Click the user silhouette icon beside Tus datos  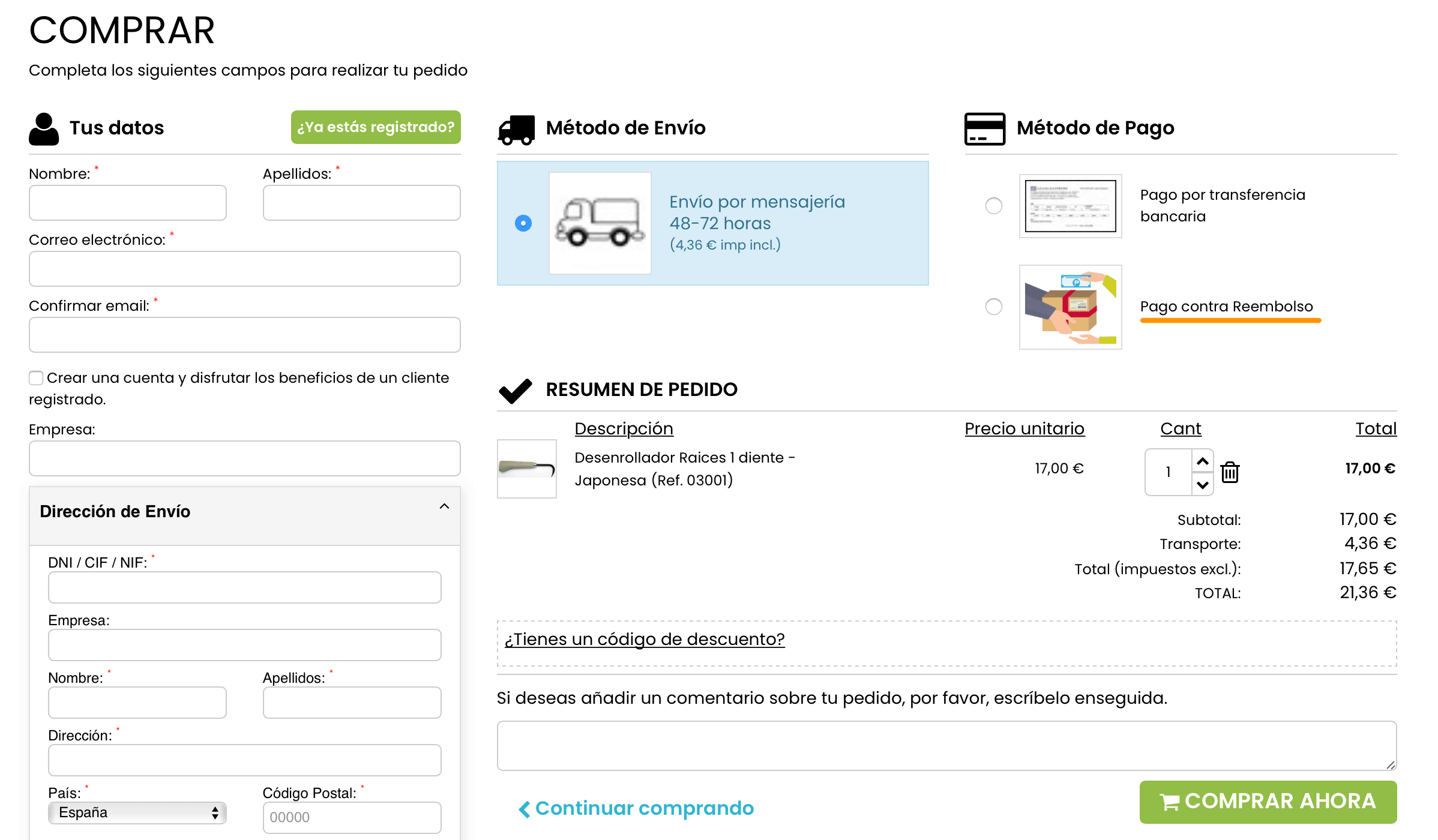click(x=44, y=128)
